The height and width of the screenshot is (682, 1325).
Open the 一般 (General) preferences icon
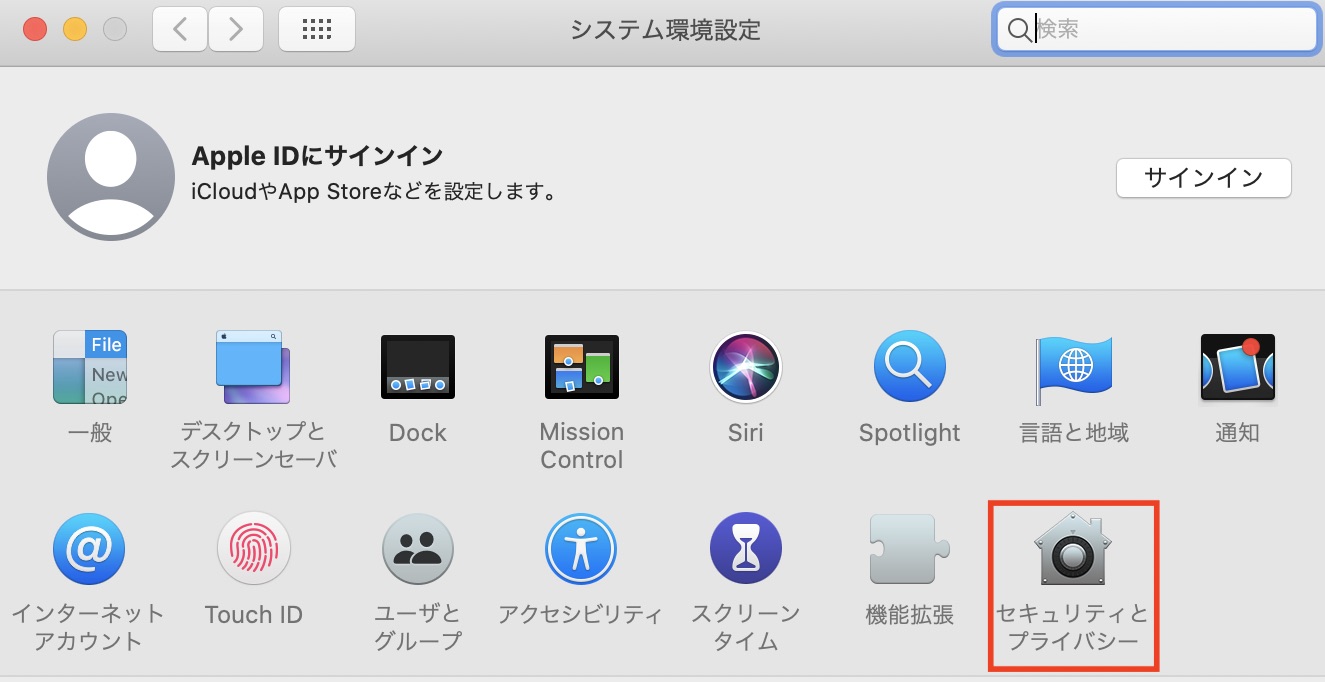coord(90,368)
